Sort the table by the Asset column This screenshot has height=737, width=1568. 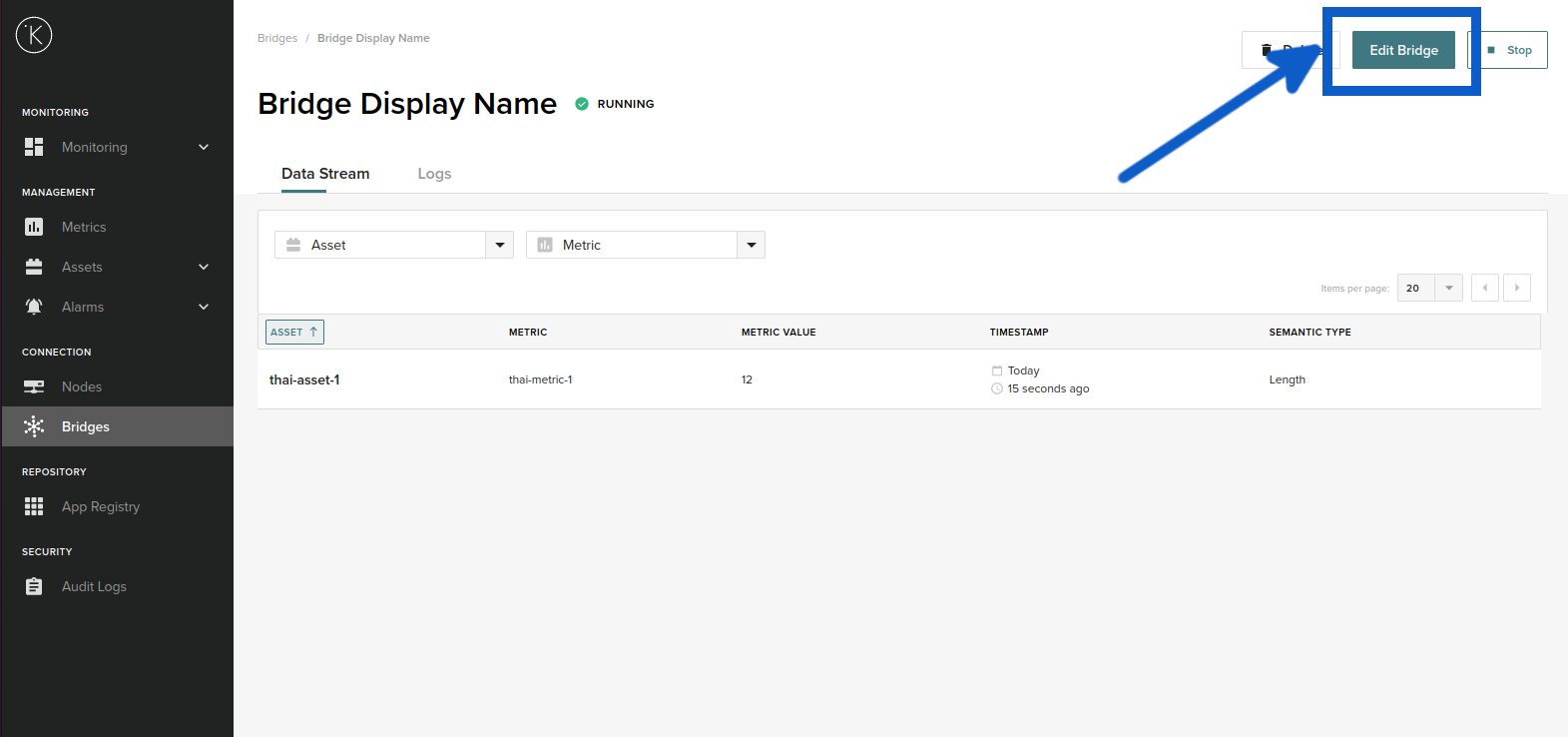click(x=294, y=332)
